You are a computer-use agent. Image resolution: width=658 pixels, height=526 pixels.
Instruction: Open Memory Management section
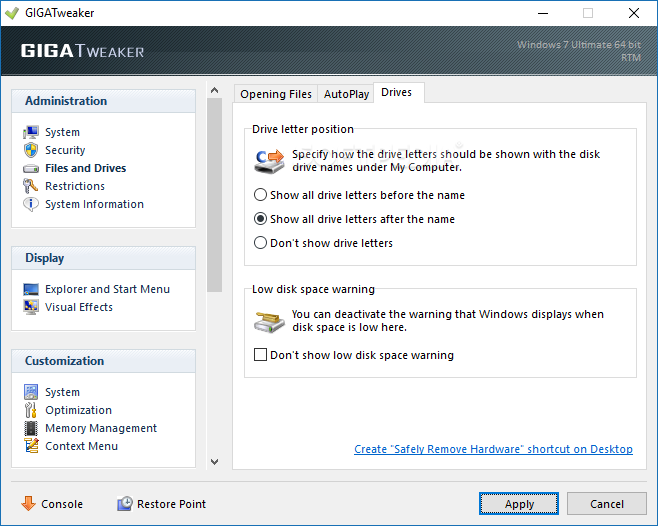(101, 428)
